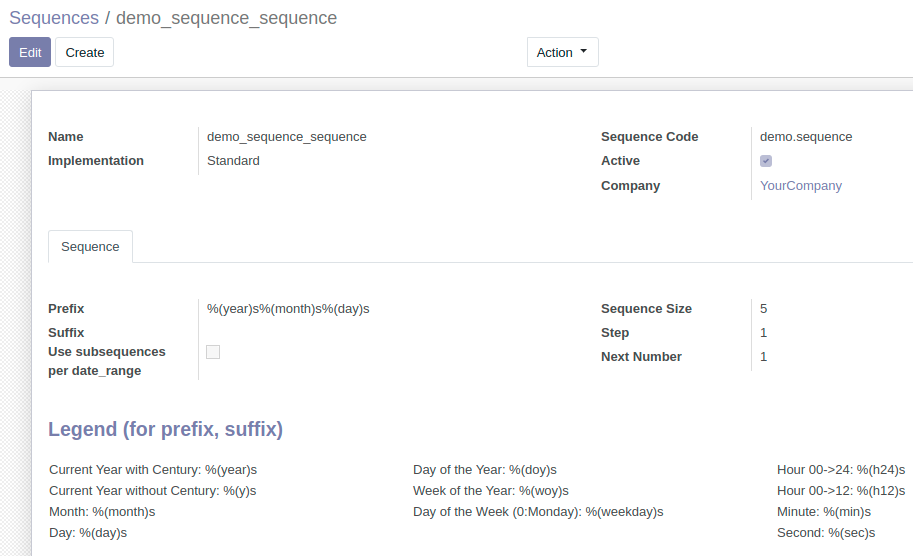
Task: Click the Create button
Action: [84, 52]
